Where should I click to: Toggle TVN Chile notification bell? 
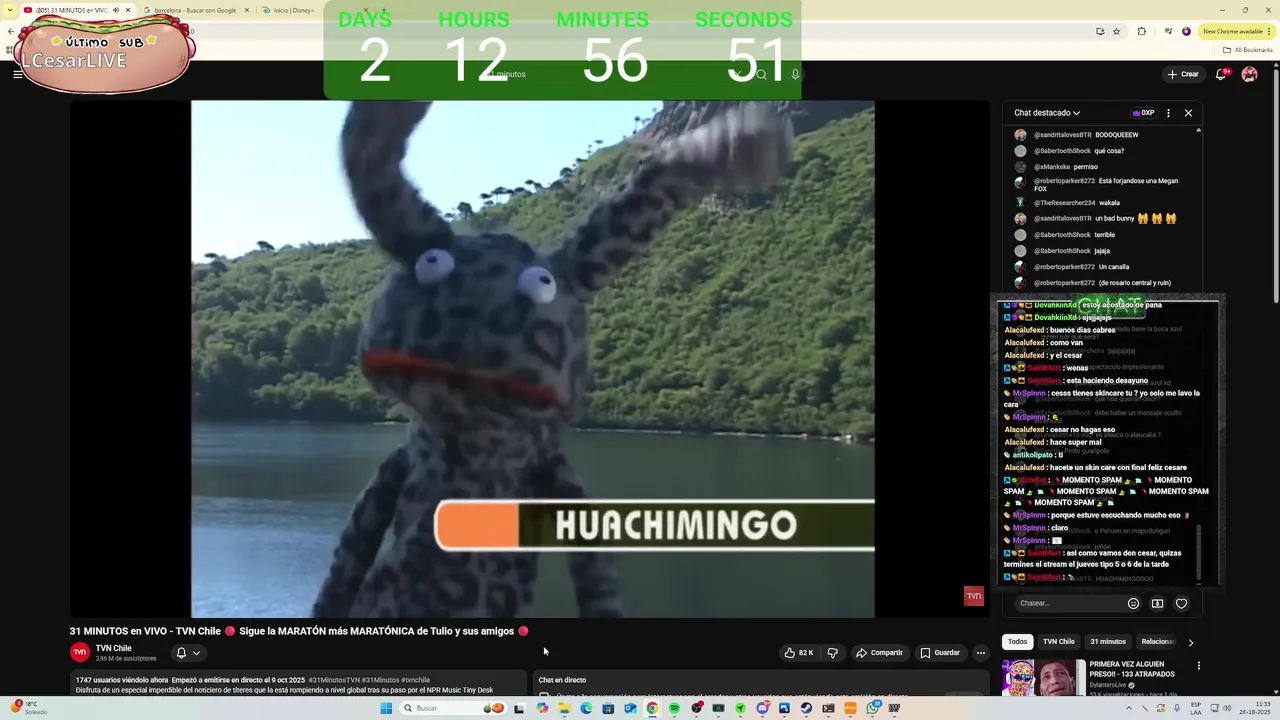181,652
